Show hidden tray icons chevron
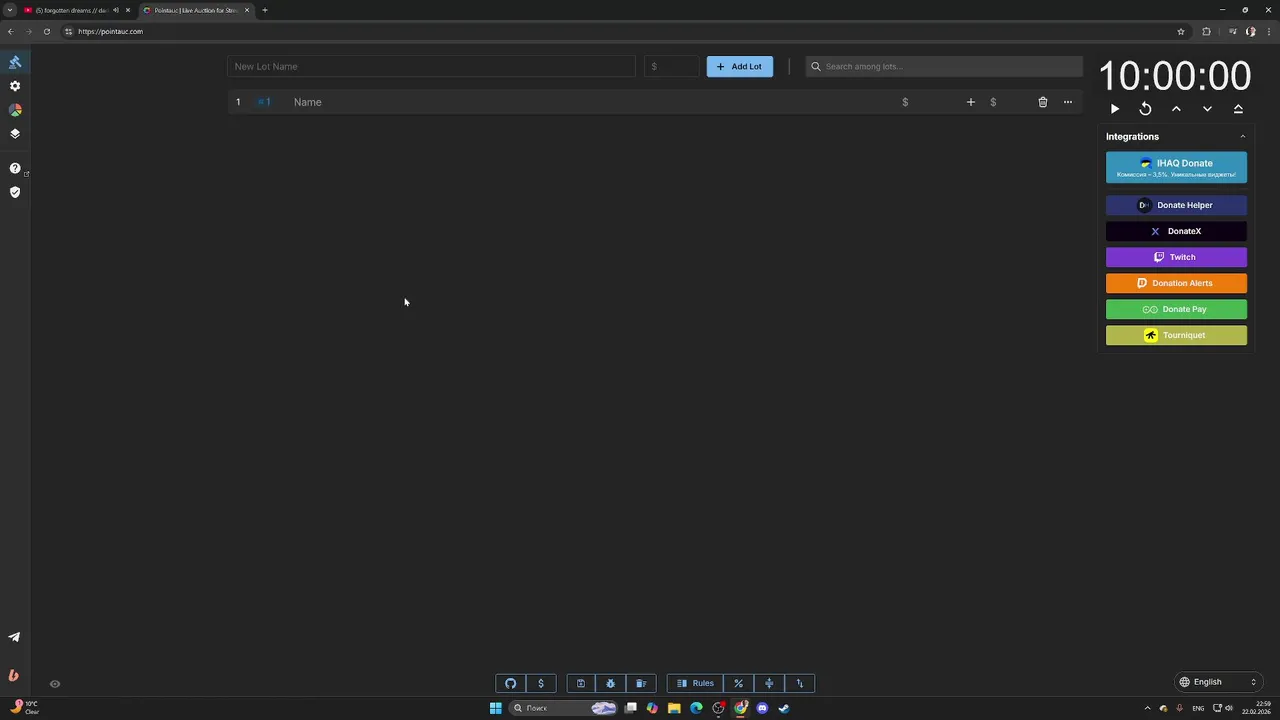Viewport: 1280px width, 720px height. (x=1147, y=708)
